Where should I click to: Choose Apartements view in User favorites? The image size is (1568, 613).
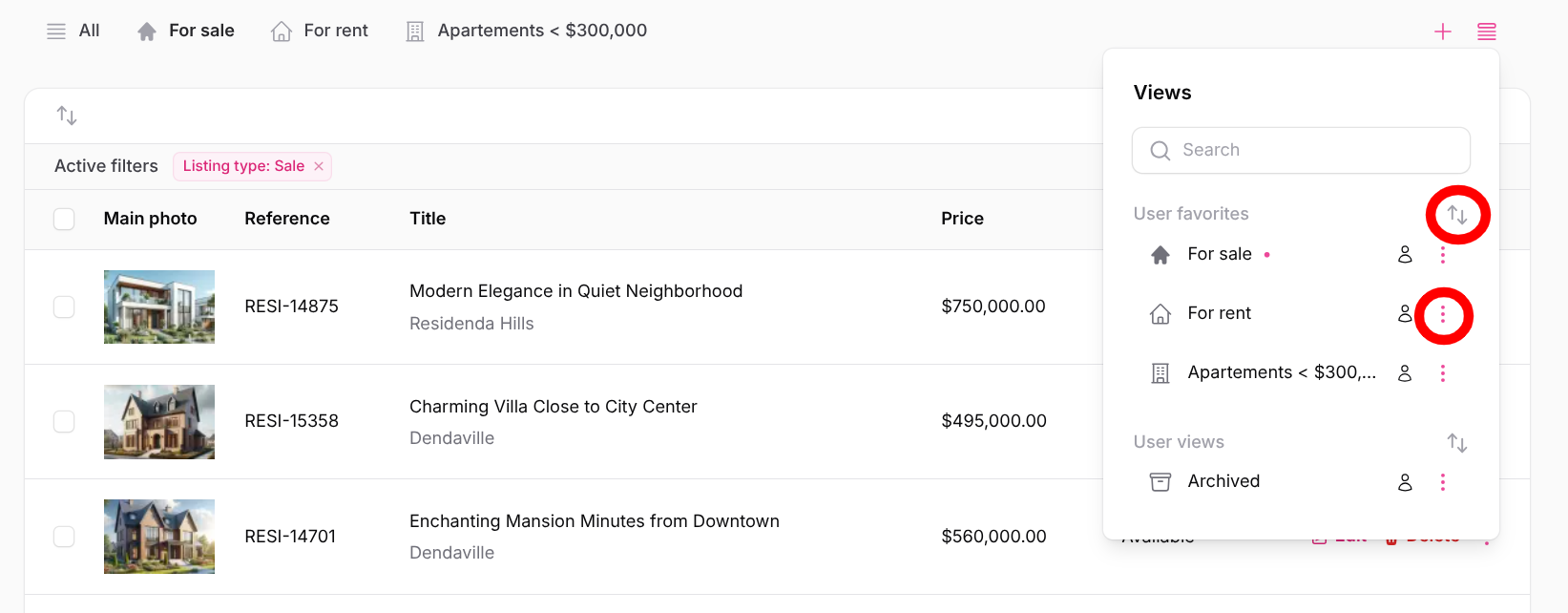(1280, 372)
